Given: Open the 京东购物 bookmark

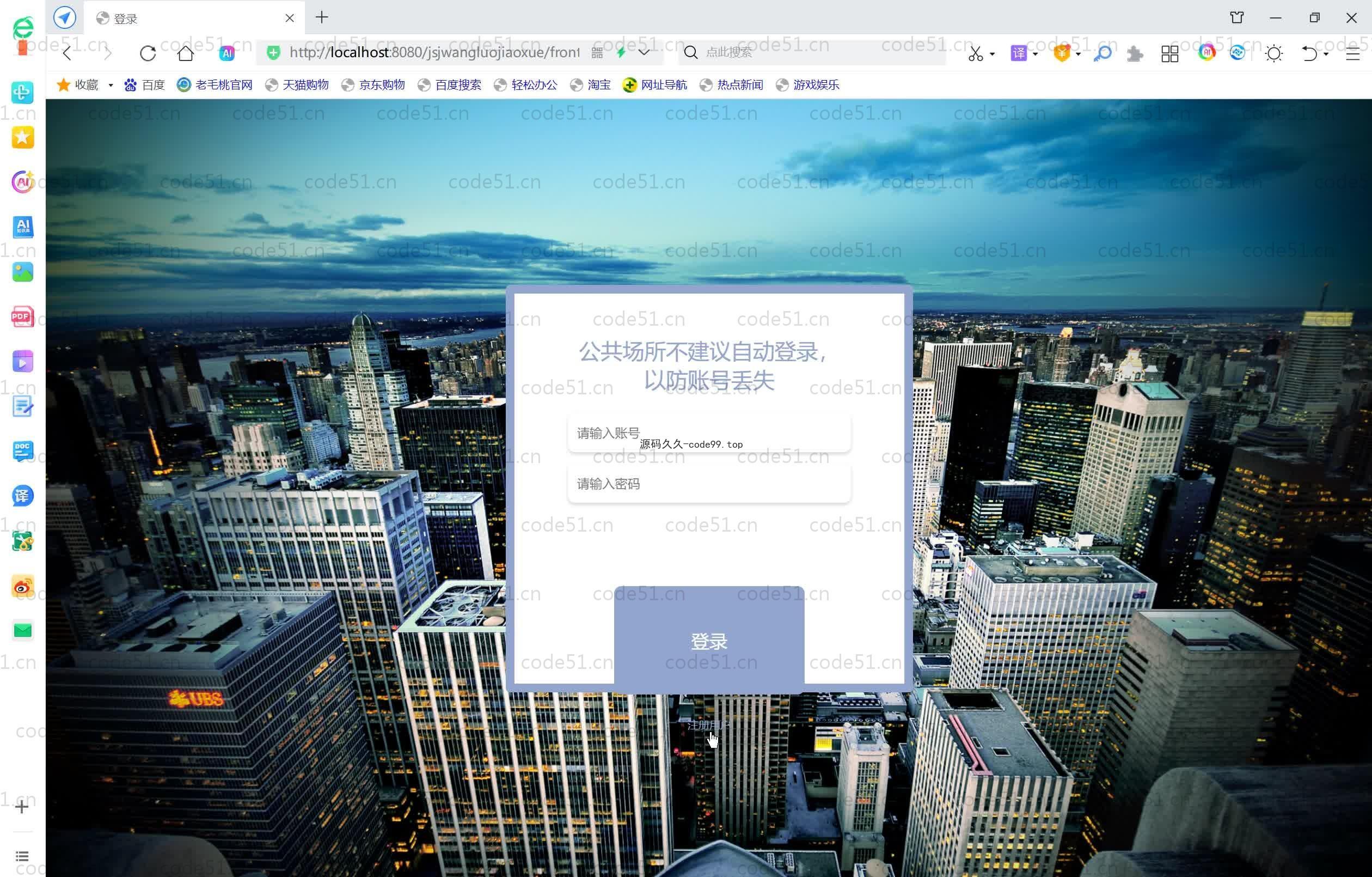Looking at the screenshot, I should (373, 85).
